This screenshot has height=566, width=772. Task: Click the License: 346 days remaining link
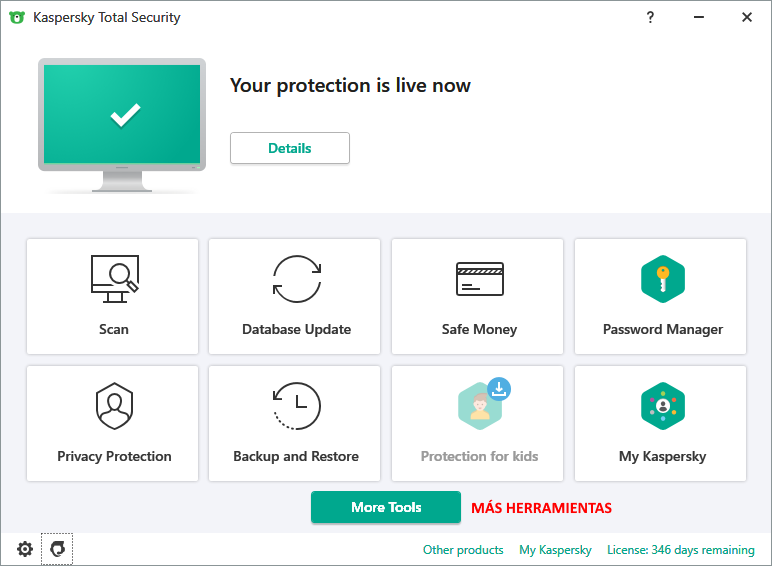[681, 550]
